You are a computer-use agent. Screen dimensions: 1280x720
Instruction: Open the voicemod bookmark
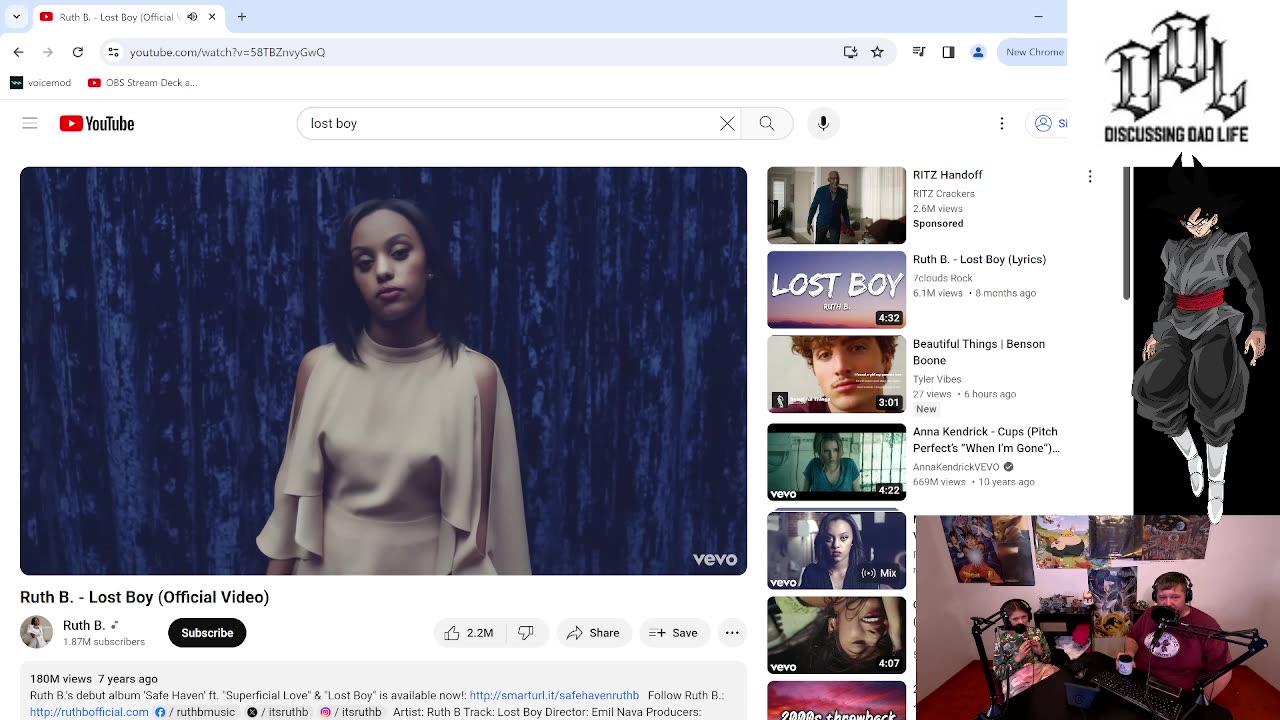[x=40, y=83]
